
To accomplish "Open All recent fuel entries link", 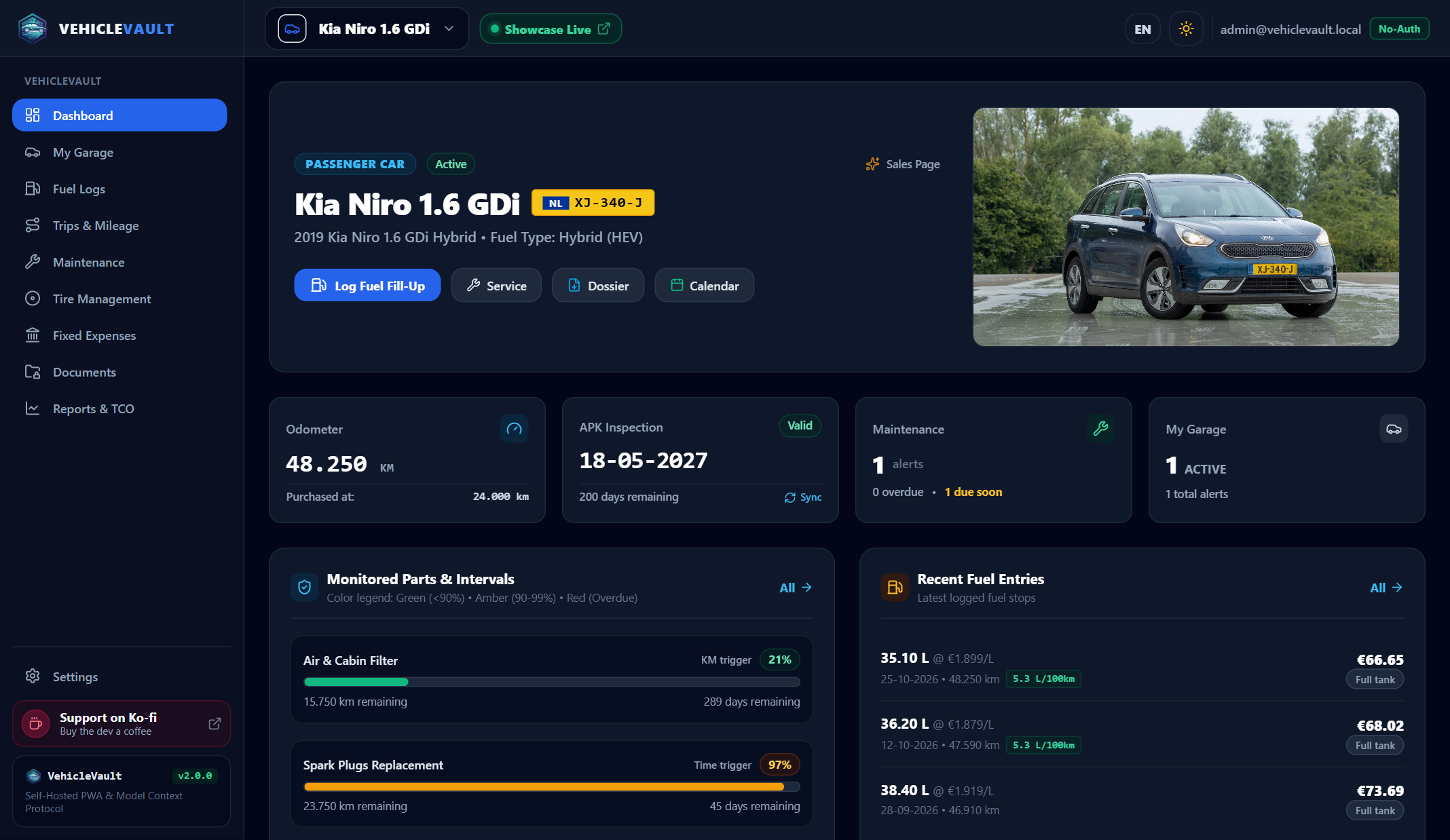I will tap(1386, 588).
